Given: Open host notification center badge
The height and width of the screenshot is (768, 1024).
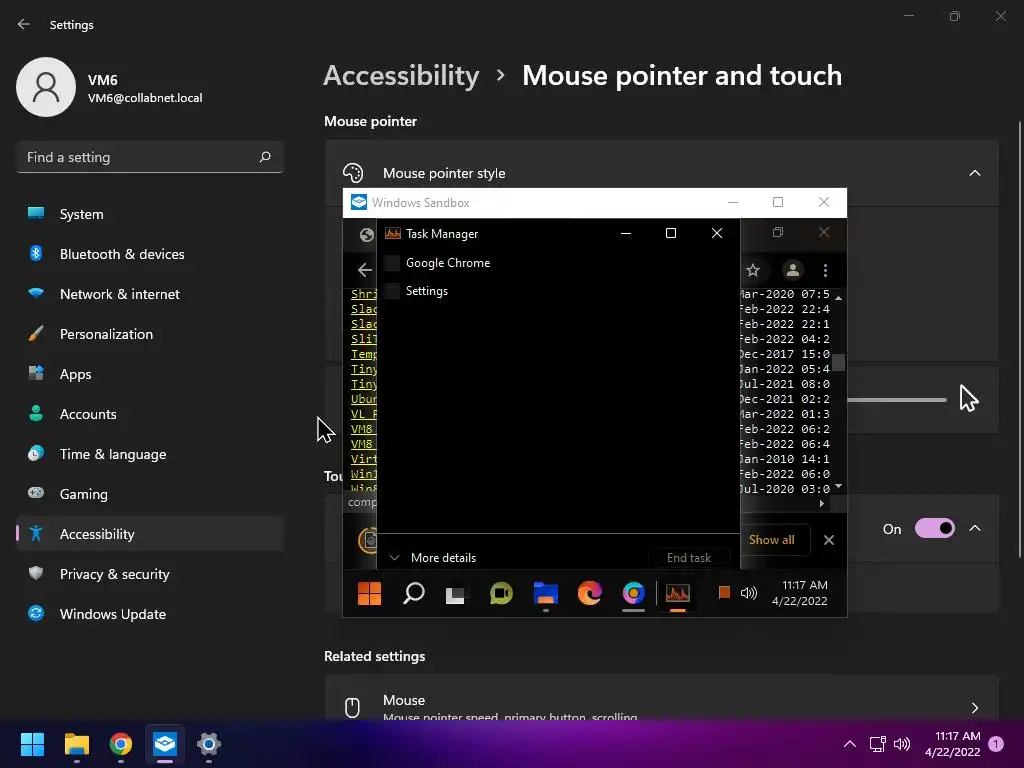Looking at the screenshot, I should pos(996,744).
